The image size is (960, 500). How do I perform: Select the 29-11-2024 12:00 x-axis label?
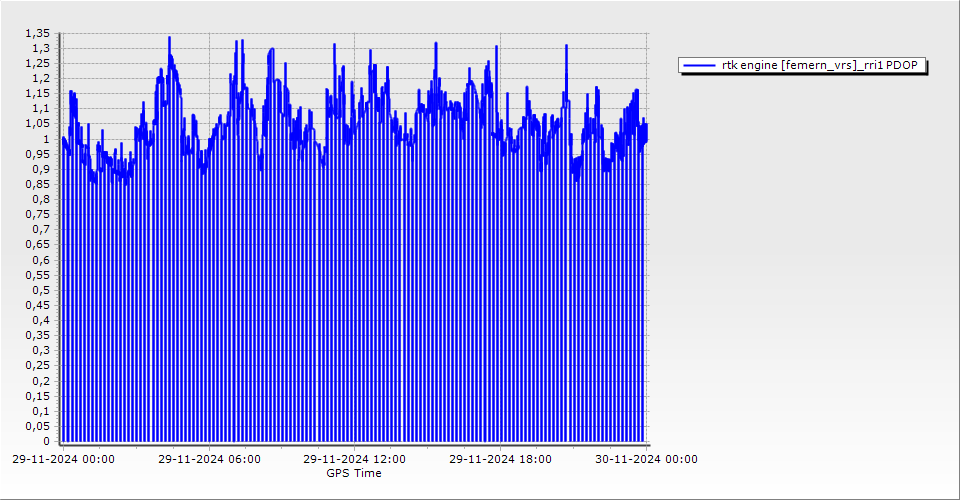tap(354, 460)
